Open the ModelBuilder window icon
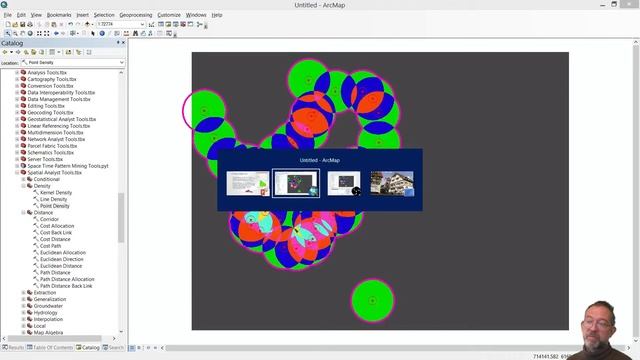The image size is (640, 360). point(200,24)
